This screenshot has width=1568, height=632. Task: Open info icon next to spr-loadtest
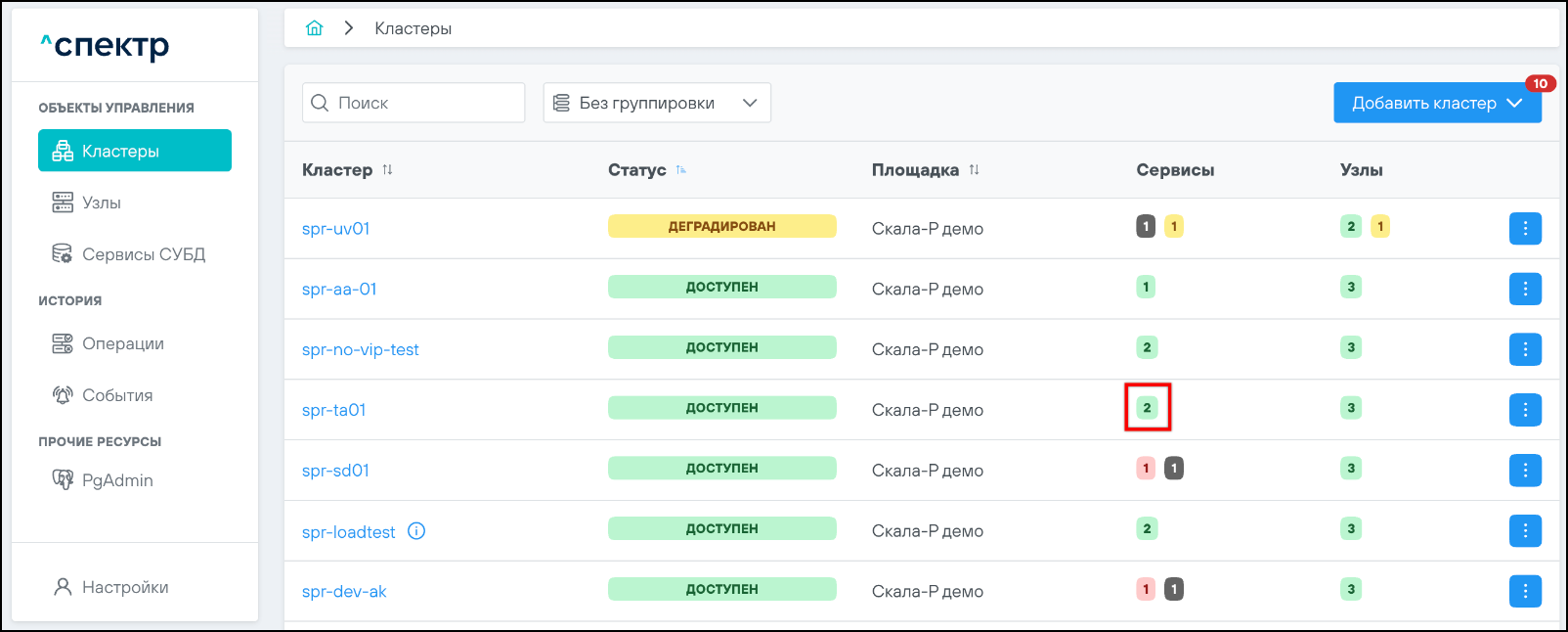tap(416, 531)
